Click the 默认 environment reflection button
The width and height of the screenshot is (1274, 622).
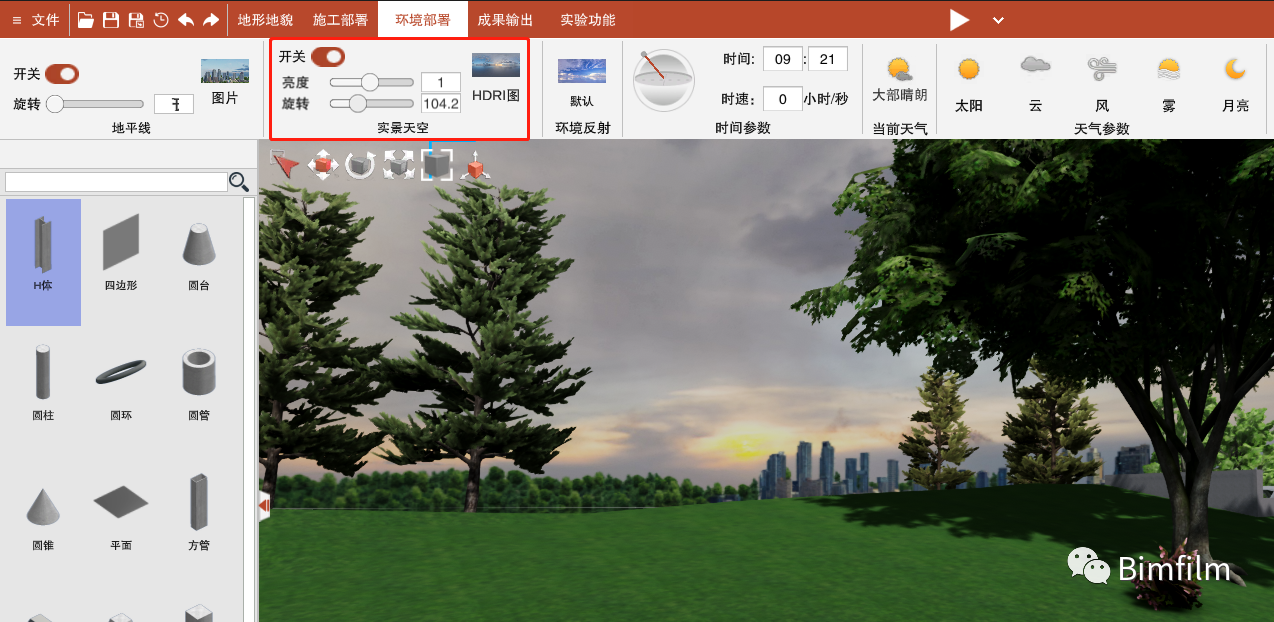click(x=582, y=82)
